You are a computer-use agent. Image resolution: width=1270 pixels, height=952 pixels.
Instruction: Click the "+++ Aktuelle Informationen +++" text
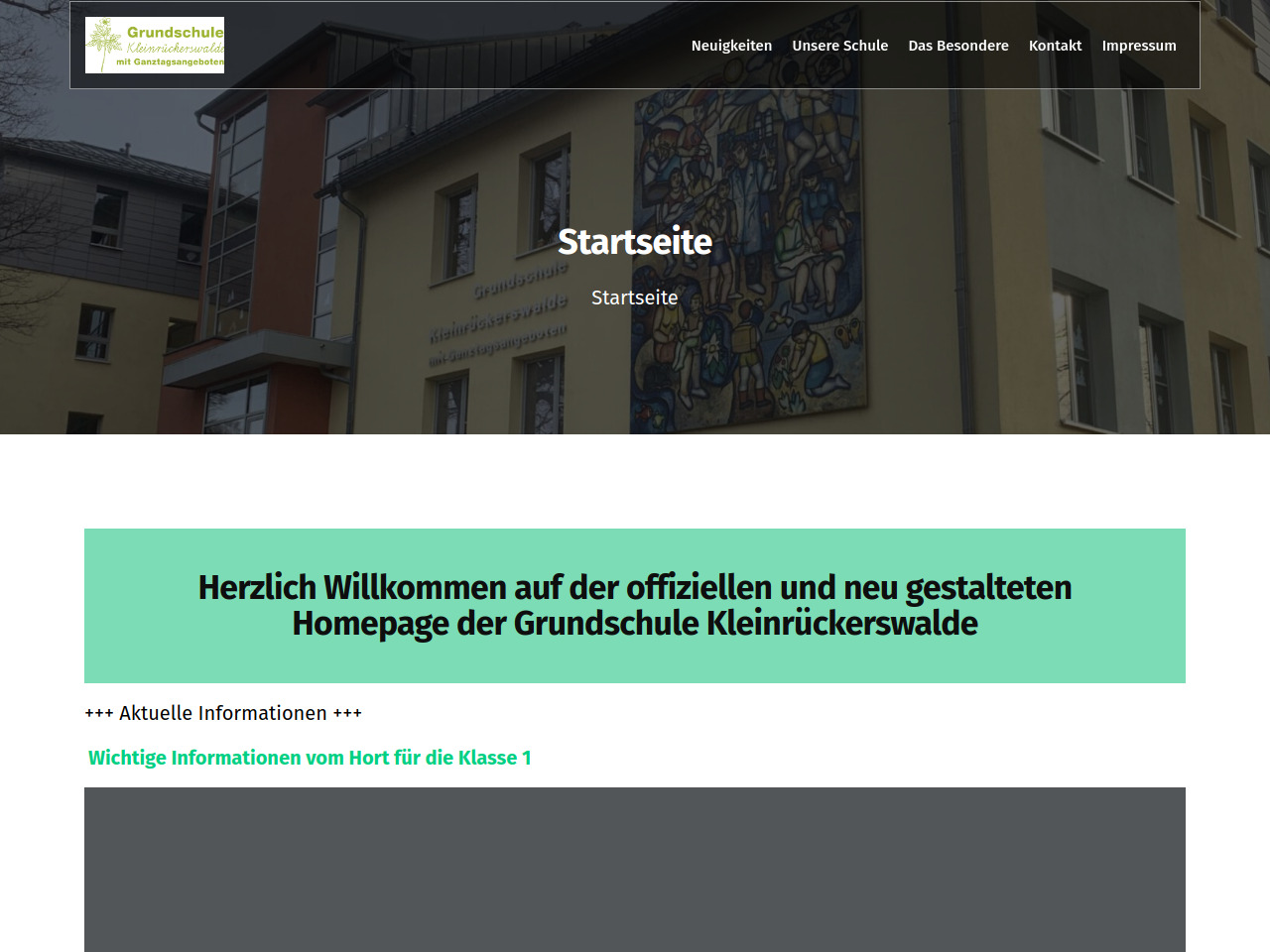[x=223, y=713]
